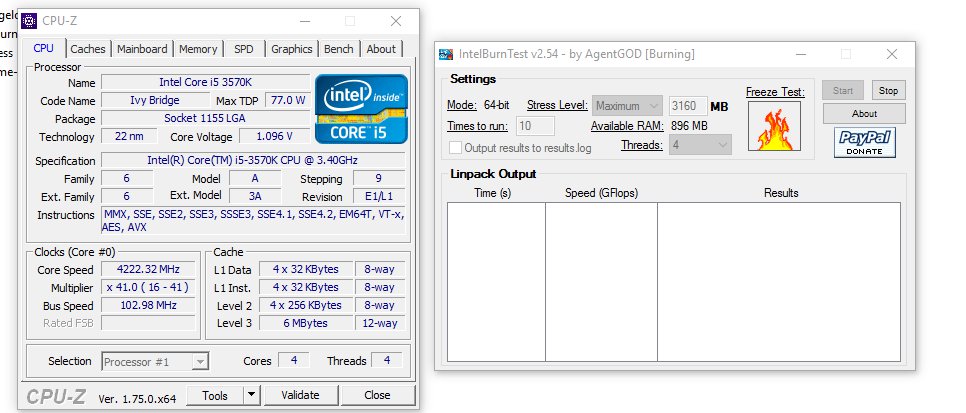Image resolution: width=966 pixels, height=413 pixels.
Task: Click the 77.0 W Max TDP value
Action: pyautogui.click(x=288, y=100)
